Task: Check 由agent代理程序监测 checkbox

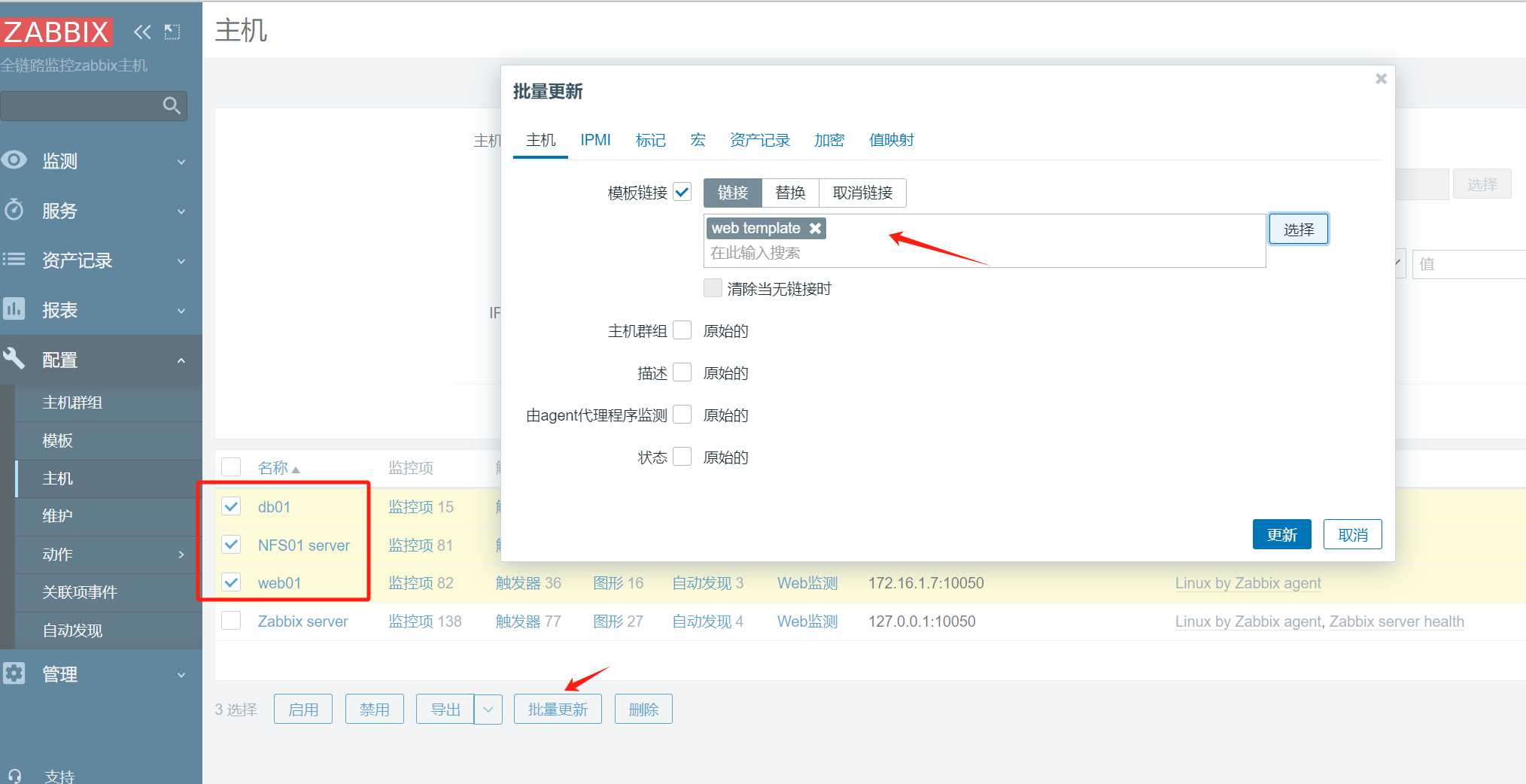Action: tap(682, 415)
